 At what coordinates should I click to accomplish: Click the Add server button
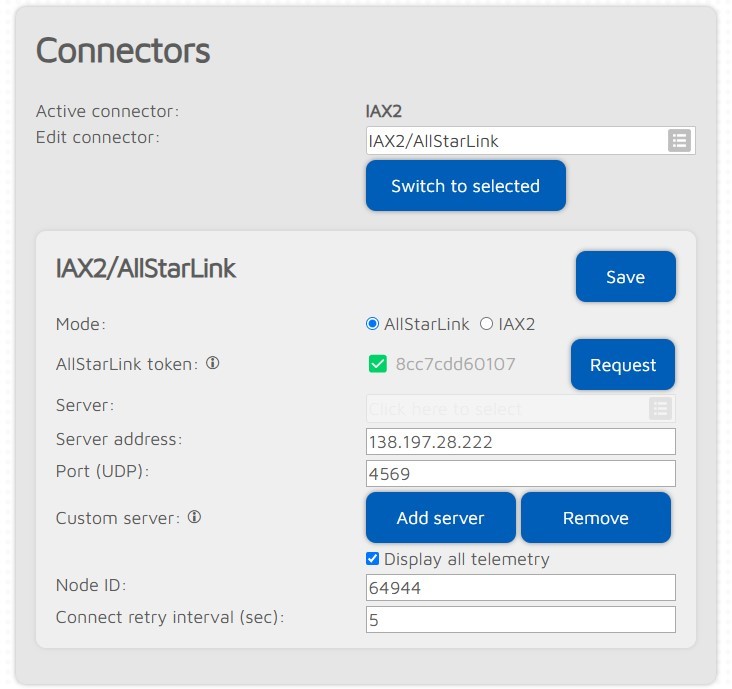pyautogui.click(x=440, y=518)
